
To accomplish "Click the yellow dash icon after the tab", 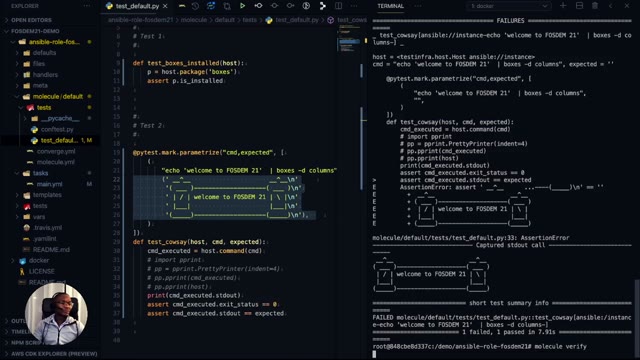I will (182, 6).
